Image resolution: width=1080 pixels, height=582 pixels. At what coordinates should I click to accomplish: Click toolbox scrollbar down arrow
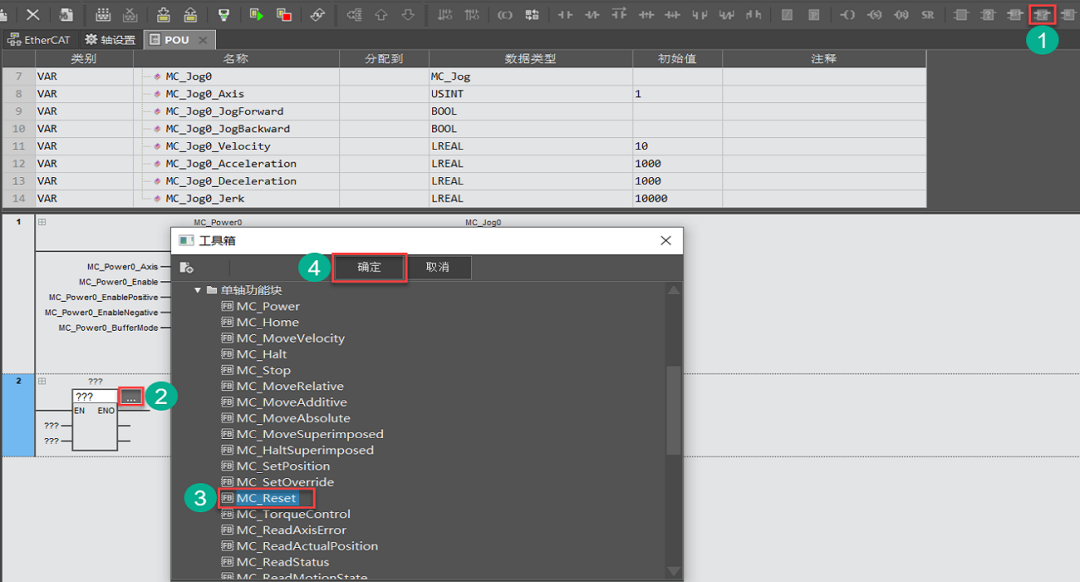674,571
